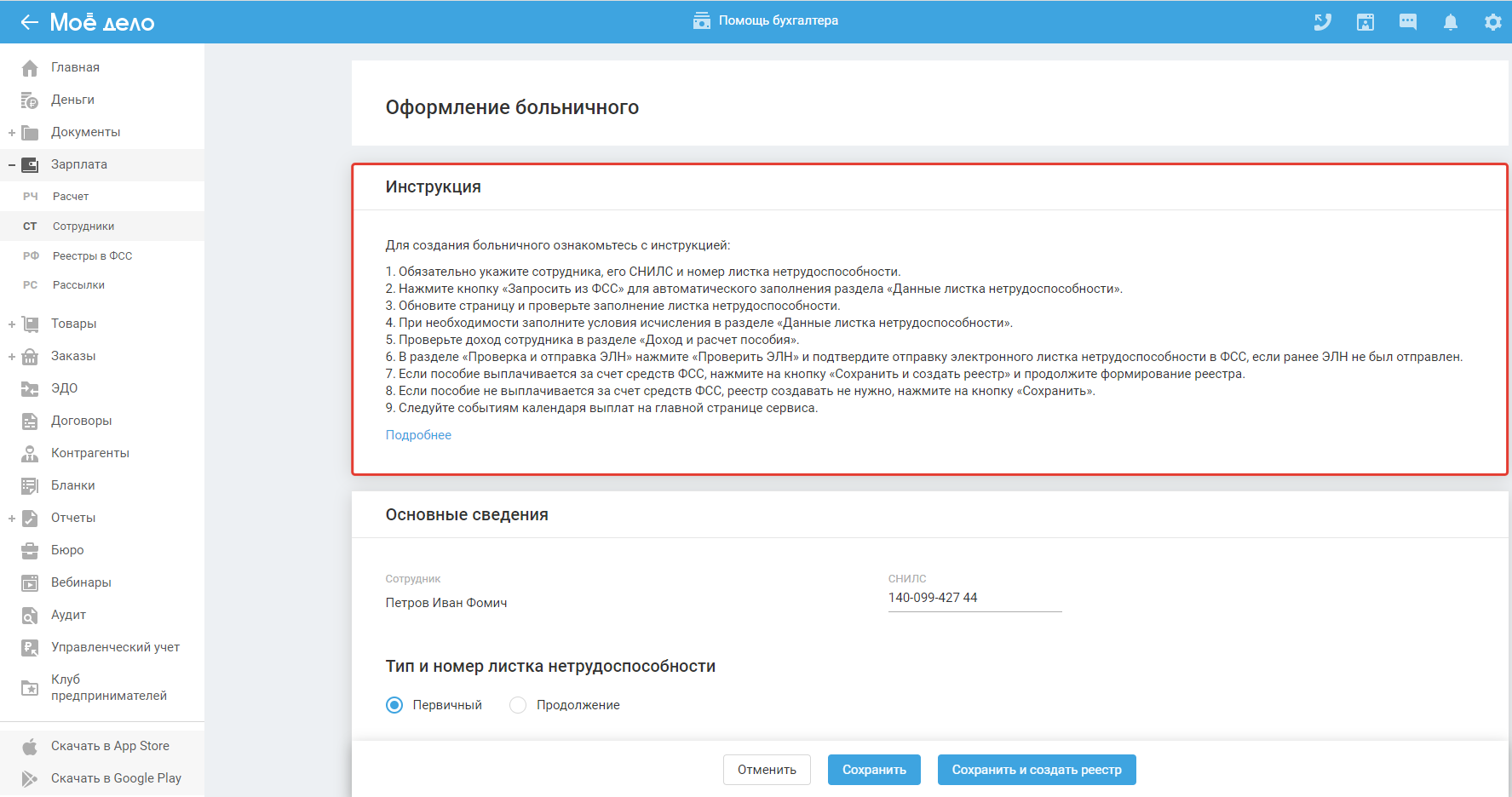Open the settings gear icon
Screen dimensions: 1512x797
coord(1492,22)
